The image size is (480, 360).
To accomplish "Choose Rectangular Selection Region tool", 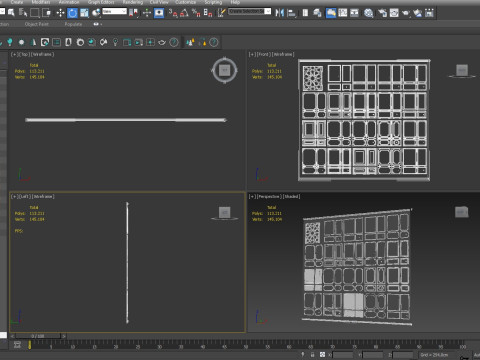I will tap(35, 13).
